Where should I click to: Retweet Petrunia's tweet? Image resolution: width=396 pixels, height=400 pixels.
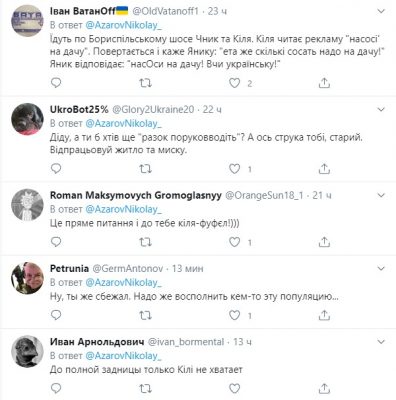click(145, 315)
